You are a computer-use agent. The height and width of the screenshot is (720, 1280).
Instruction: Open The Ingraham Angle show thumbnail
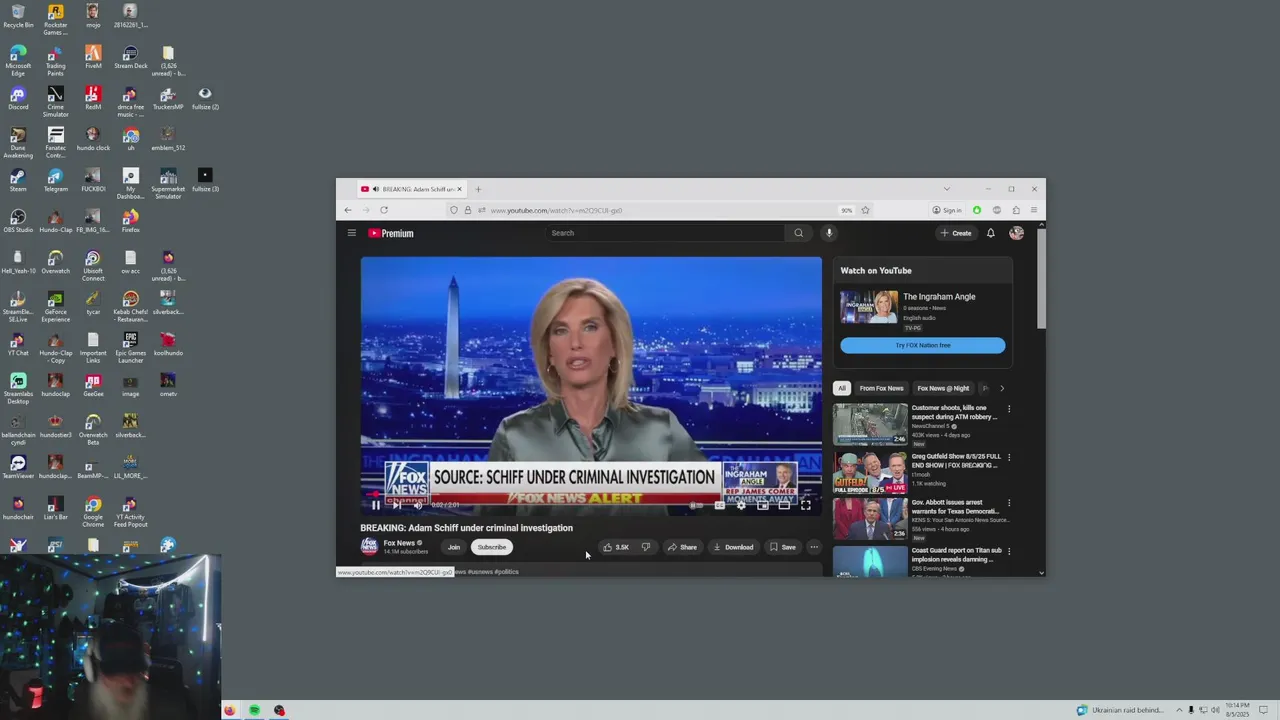coord(869,307)
